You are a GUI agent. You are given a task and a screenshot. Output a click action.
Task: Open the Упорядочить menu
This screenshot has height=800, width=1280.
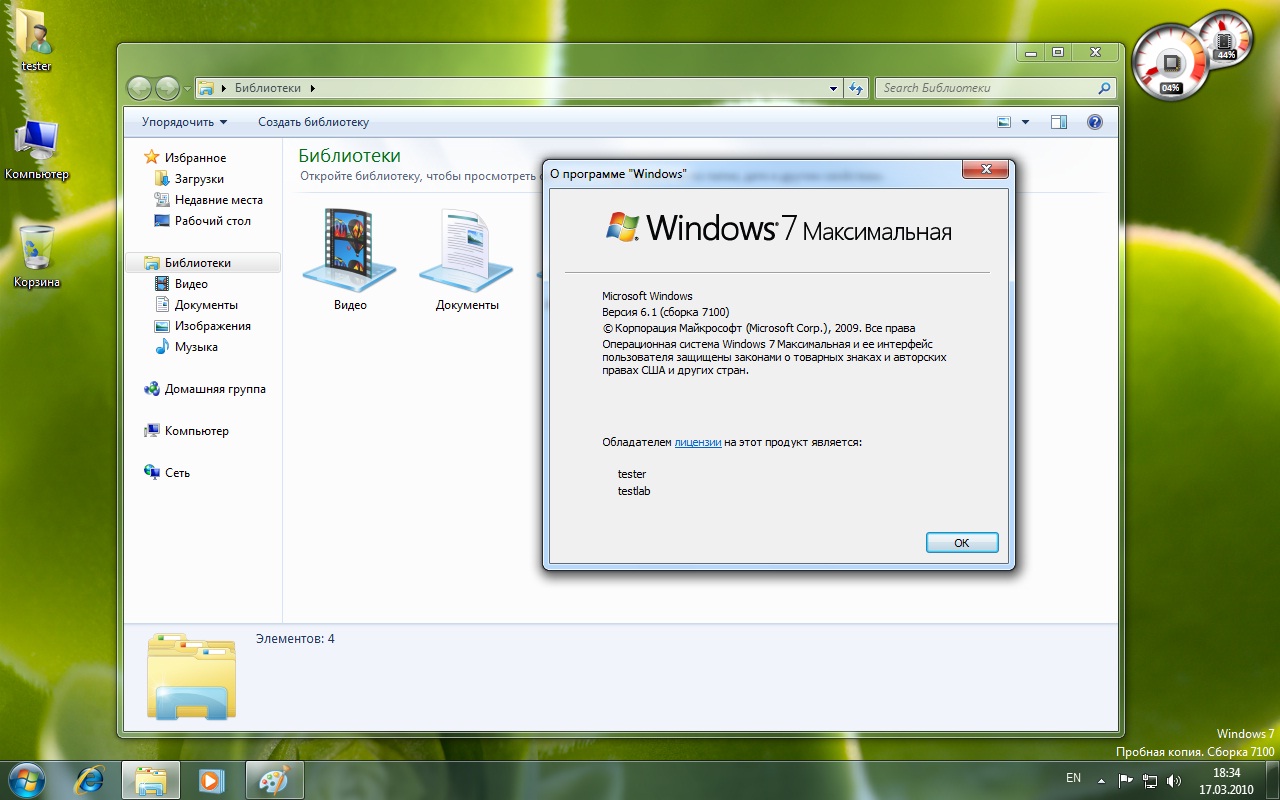coord(184,122)
